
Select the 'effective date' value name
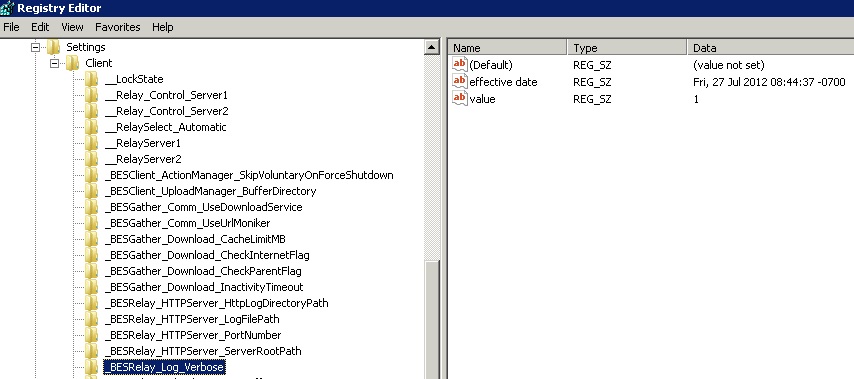tap(503, 82)
